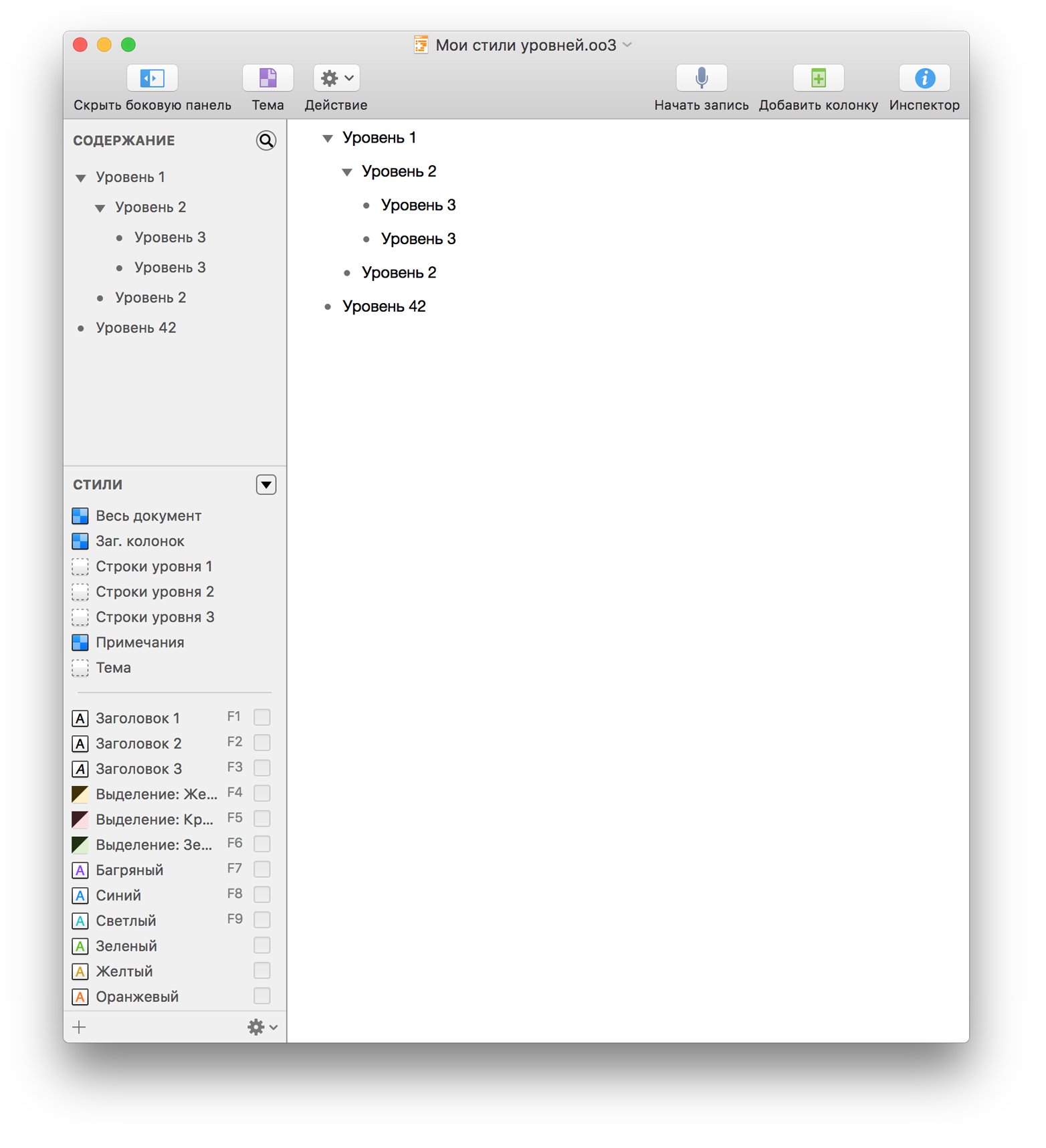
Task: Toggle the Заголовок 1 checkbox
Action: pos(262,717)
